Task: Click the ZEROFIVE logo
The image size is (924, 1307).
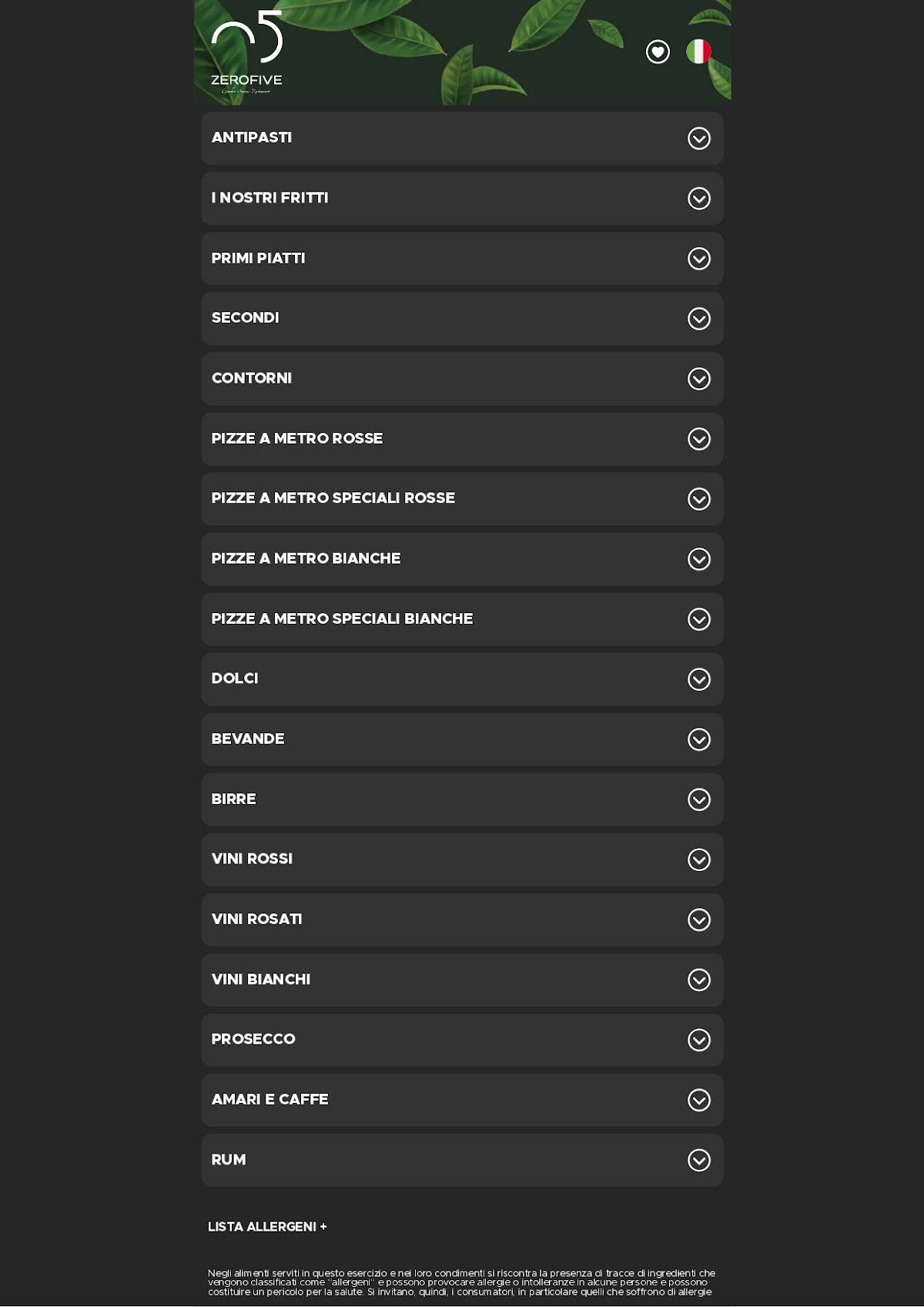Action: [246, 52]
